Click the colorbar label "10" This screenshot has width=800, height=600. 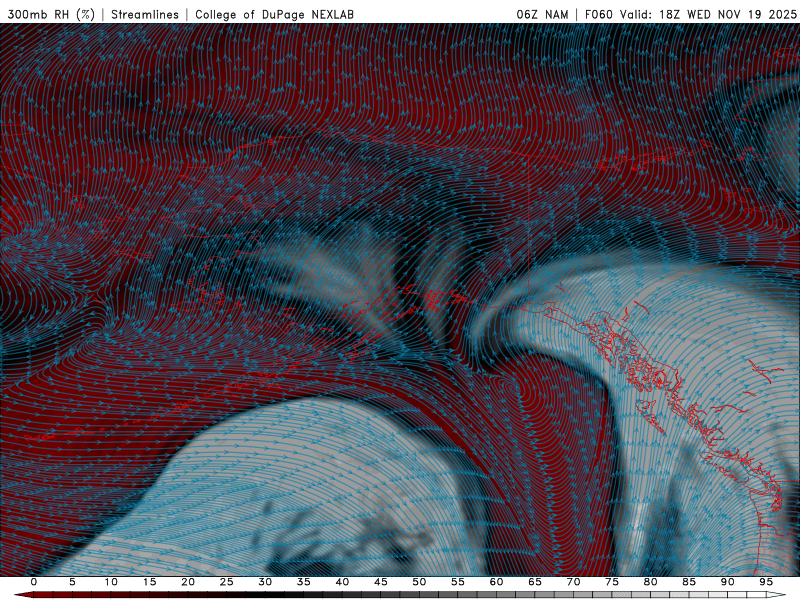click(111, 582)
